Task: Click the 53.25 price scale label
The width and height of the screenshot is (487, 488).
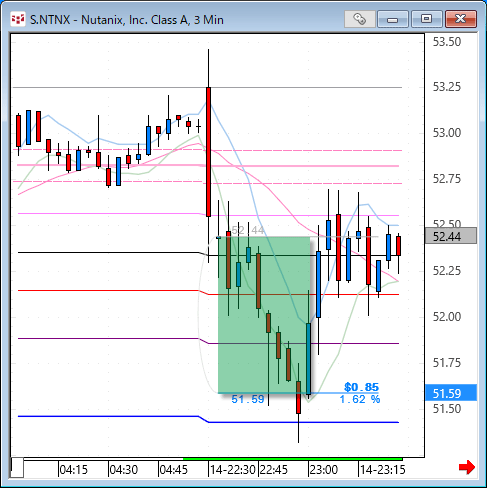Action: 447,87
